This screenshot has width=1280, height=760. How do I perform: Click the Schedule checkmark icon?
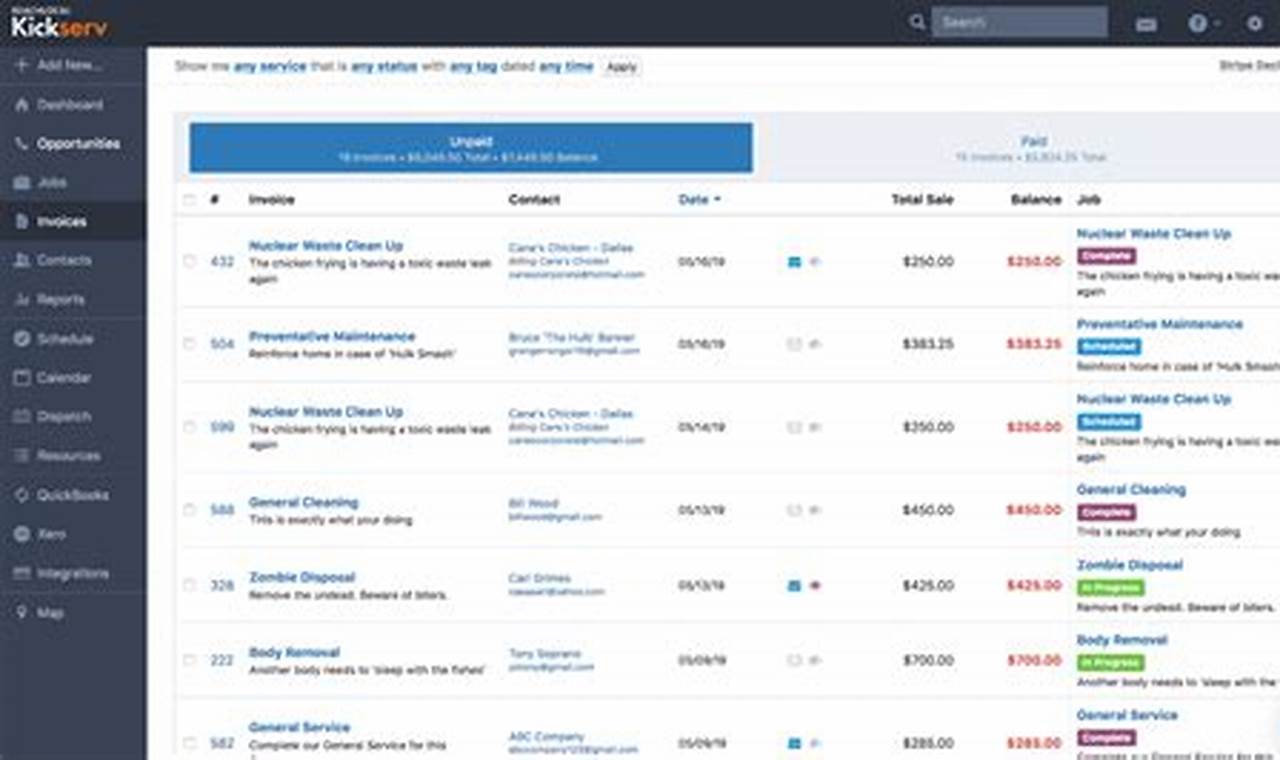pos(22,338)
